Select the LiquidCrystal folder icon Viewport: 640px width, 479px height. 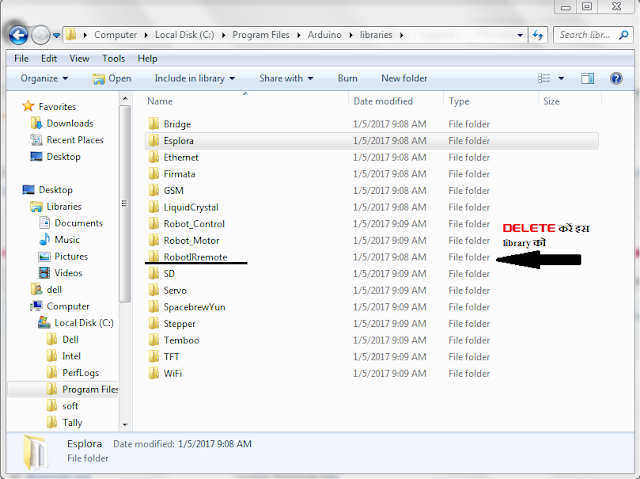click(153, 207)
